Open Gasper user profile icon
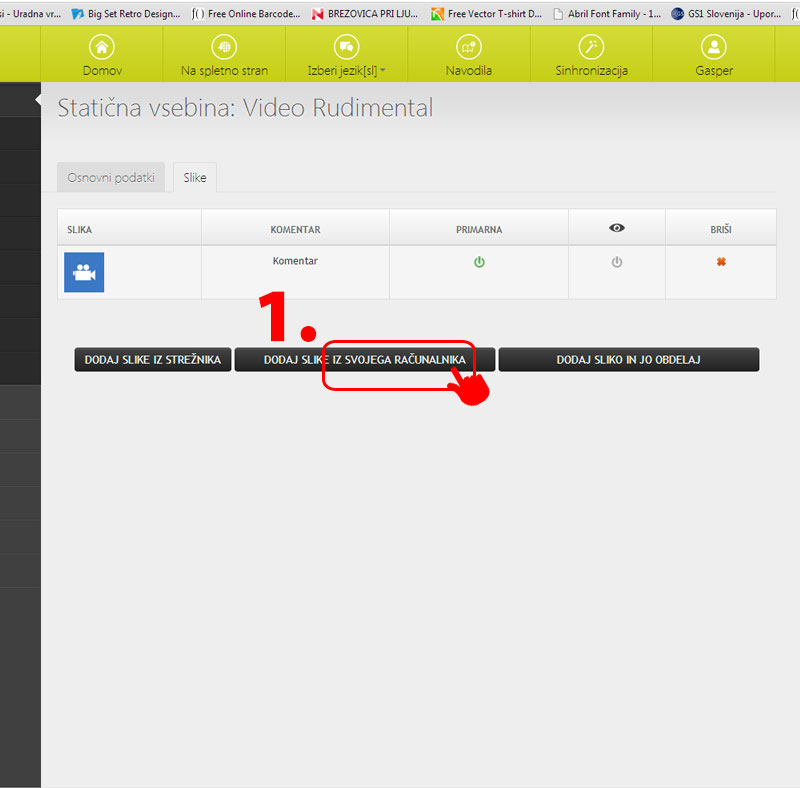The image size is (800, 788). 714,47
